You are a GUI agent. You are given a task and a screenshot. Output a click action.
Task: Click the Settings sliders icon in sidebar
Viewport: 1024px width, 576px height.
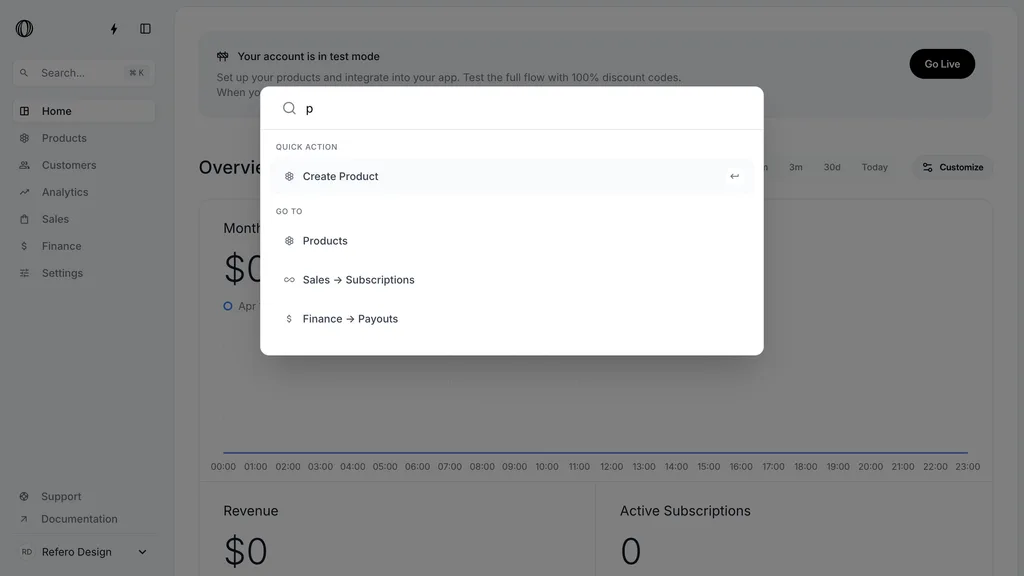pyautogui.click(x=24, y=273)
